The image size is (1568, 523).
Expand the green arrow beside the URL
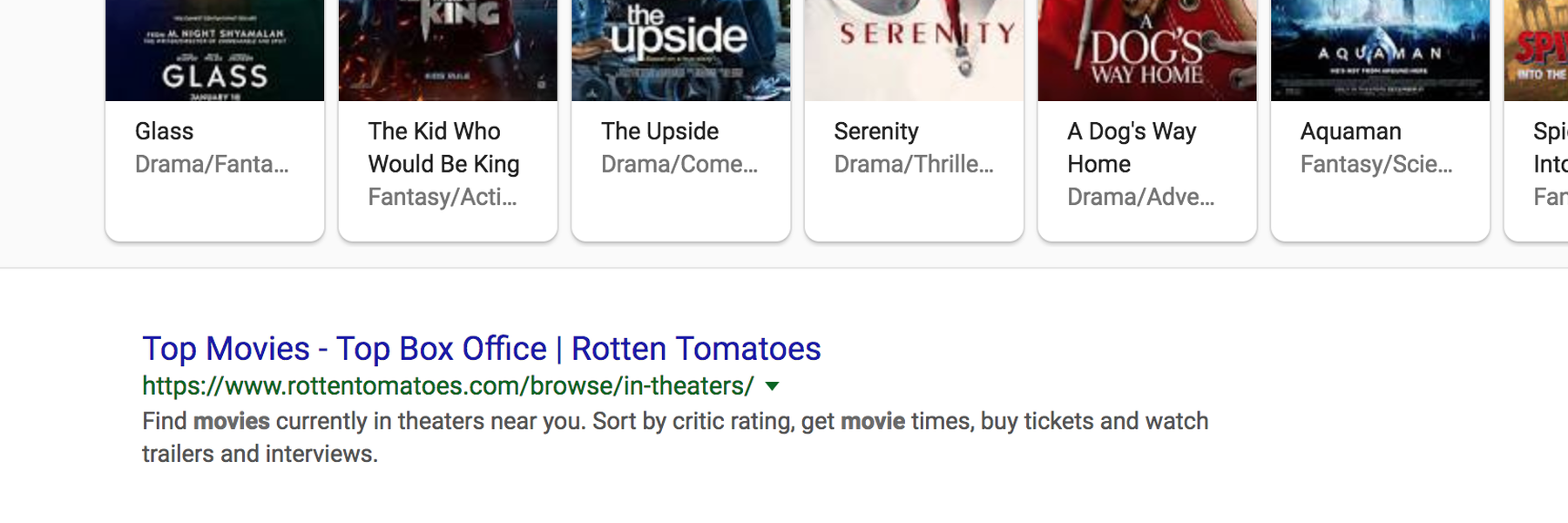tap(772, 386)
